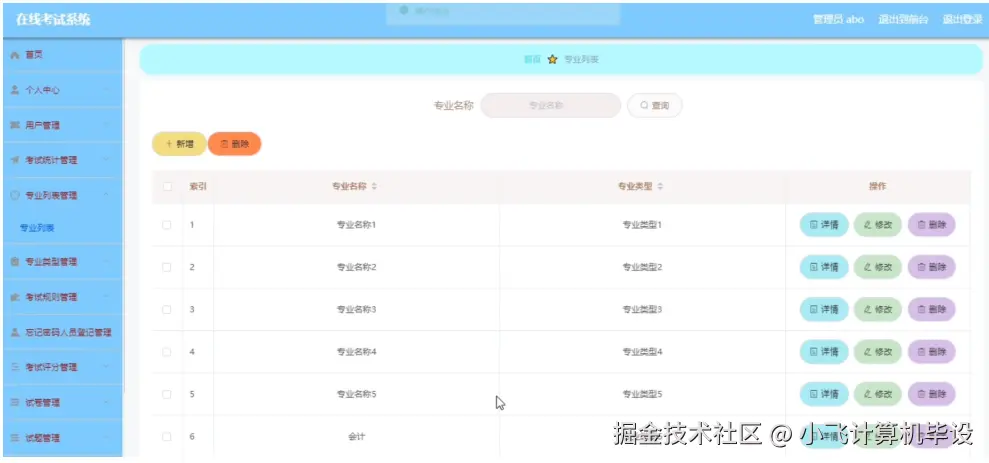Screen dimensions: 989x463
Task: Open 详情 for row 专业名称2
Action: 824,267
